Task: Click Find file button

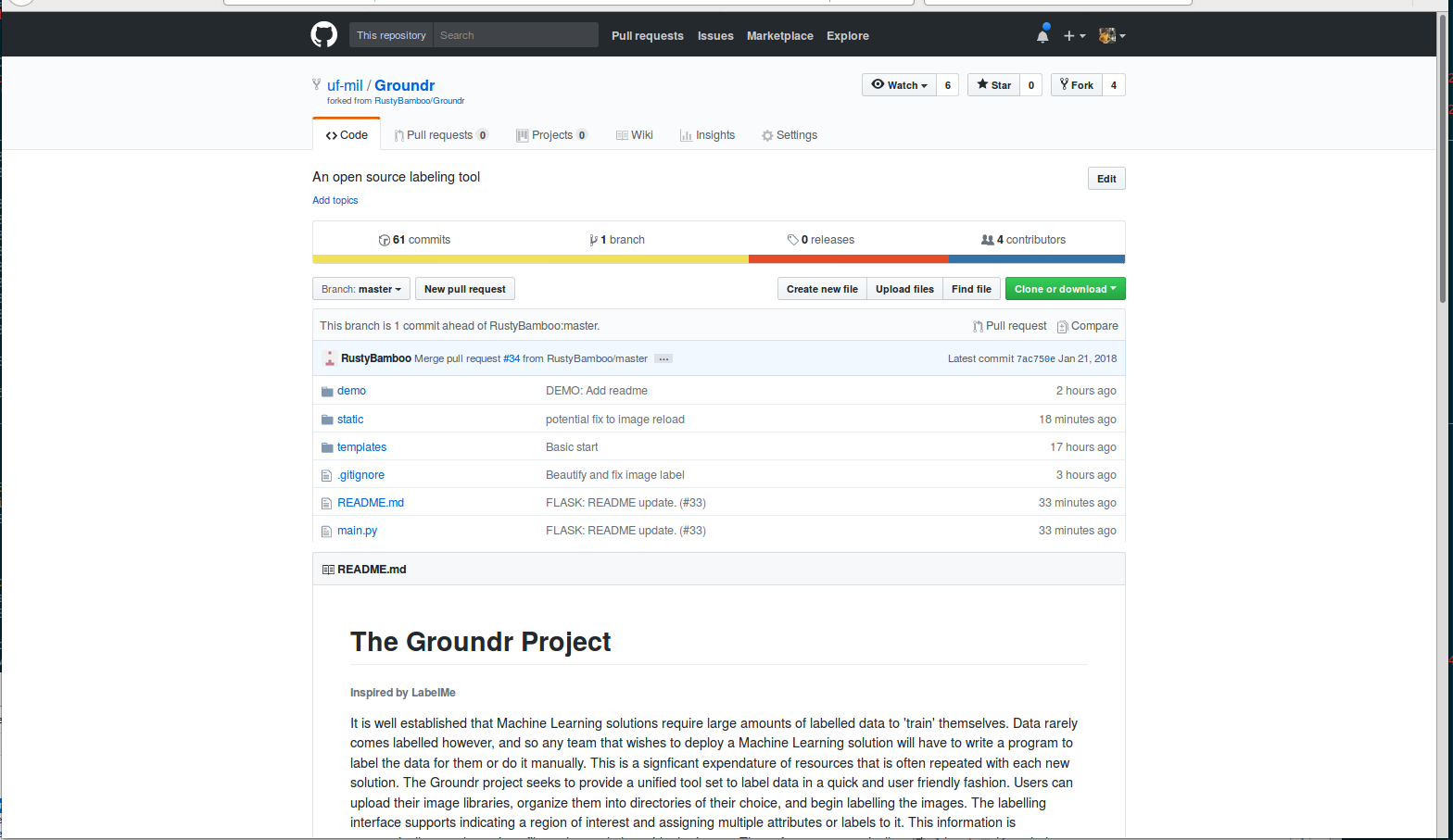Action: pyautogui.click(x=971, y=289)
